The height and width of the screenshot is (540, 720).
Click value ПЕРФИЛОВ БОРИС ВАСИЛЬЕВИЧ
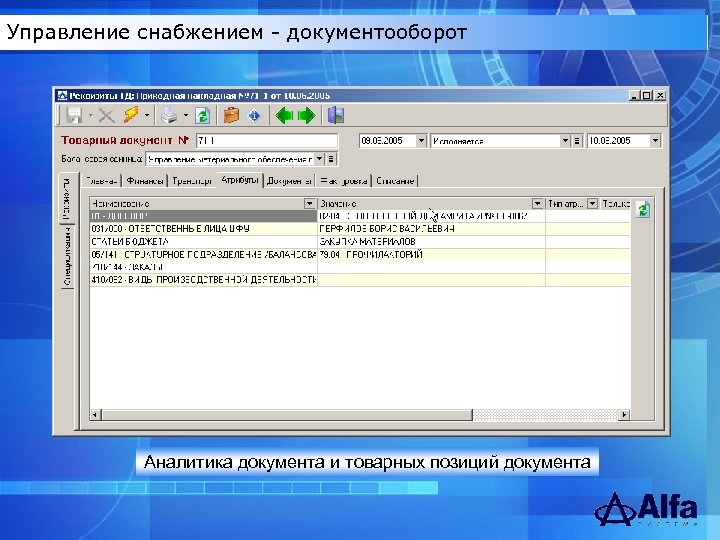(387, 228)
